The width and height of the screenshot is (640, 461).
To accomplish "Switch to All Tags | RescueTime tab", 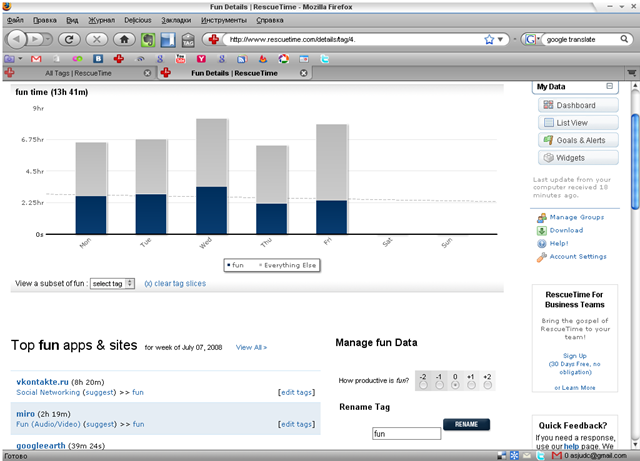I will (78, 73).
